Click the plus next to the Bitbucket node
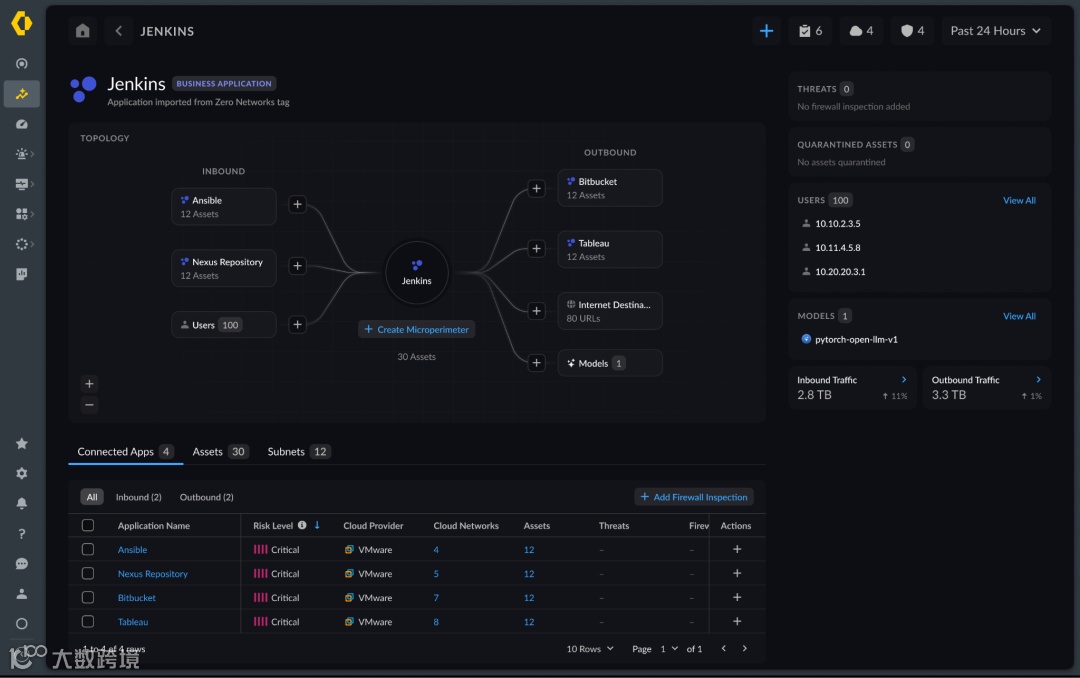1080x678 pixels. tap(536, 189)
